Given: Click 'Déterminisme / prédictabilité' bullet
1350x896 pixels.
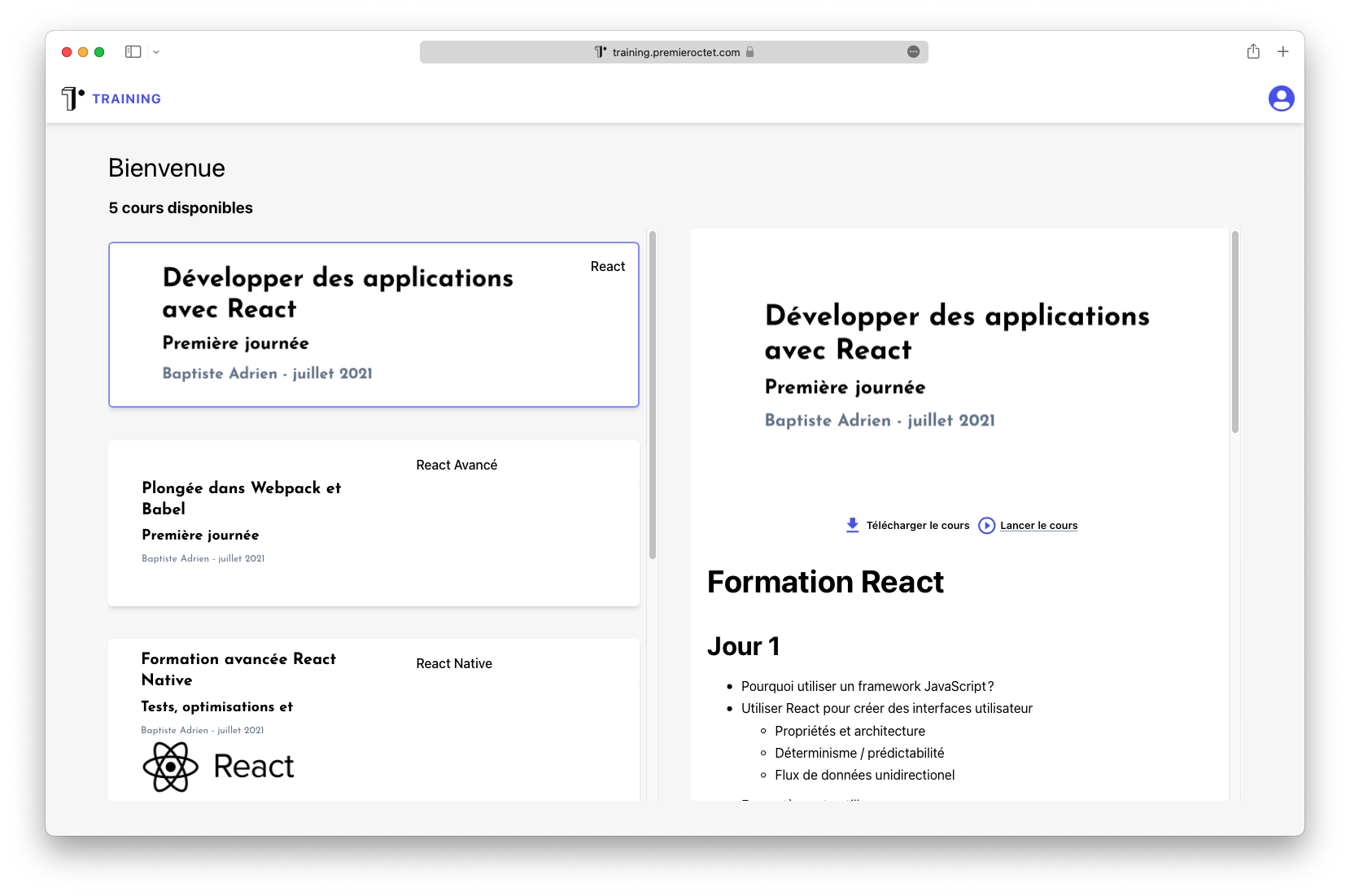Looking at the screenshot, I should tap(859, 754).
